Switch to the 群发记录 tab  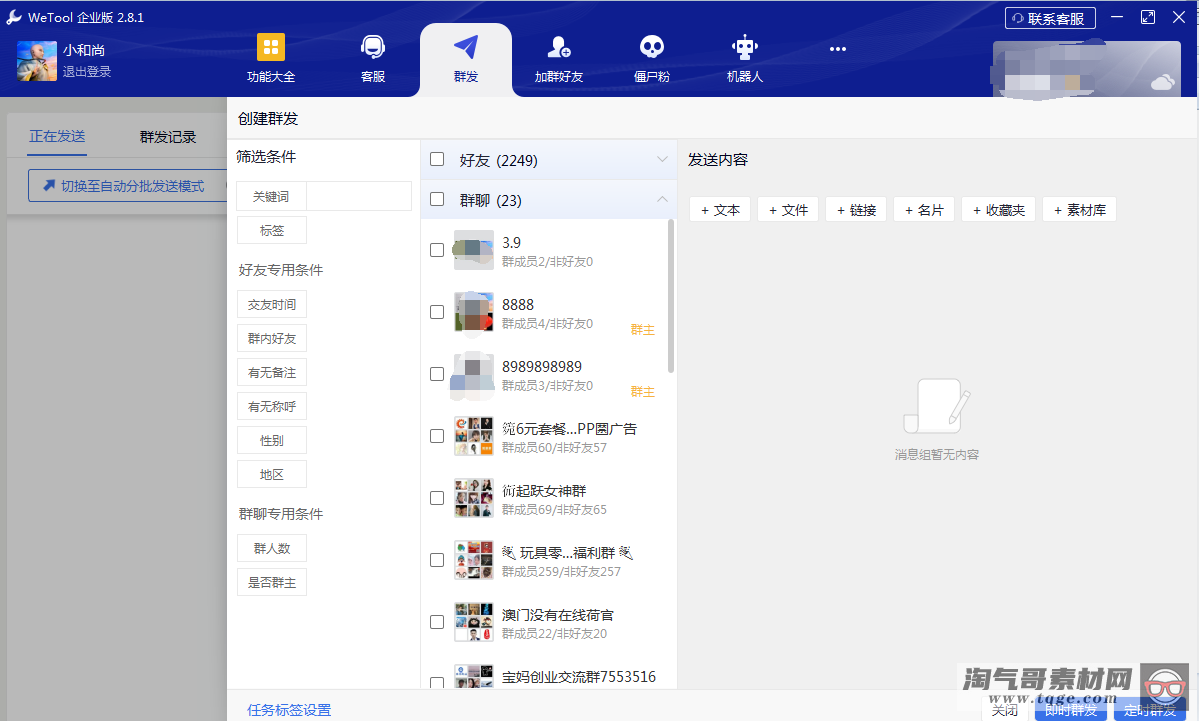168,137
